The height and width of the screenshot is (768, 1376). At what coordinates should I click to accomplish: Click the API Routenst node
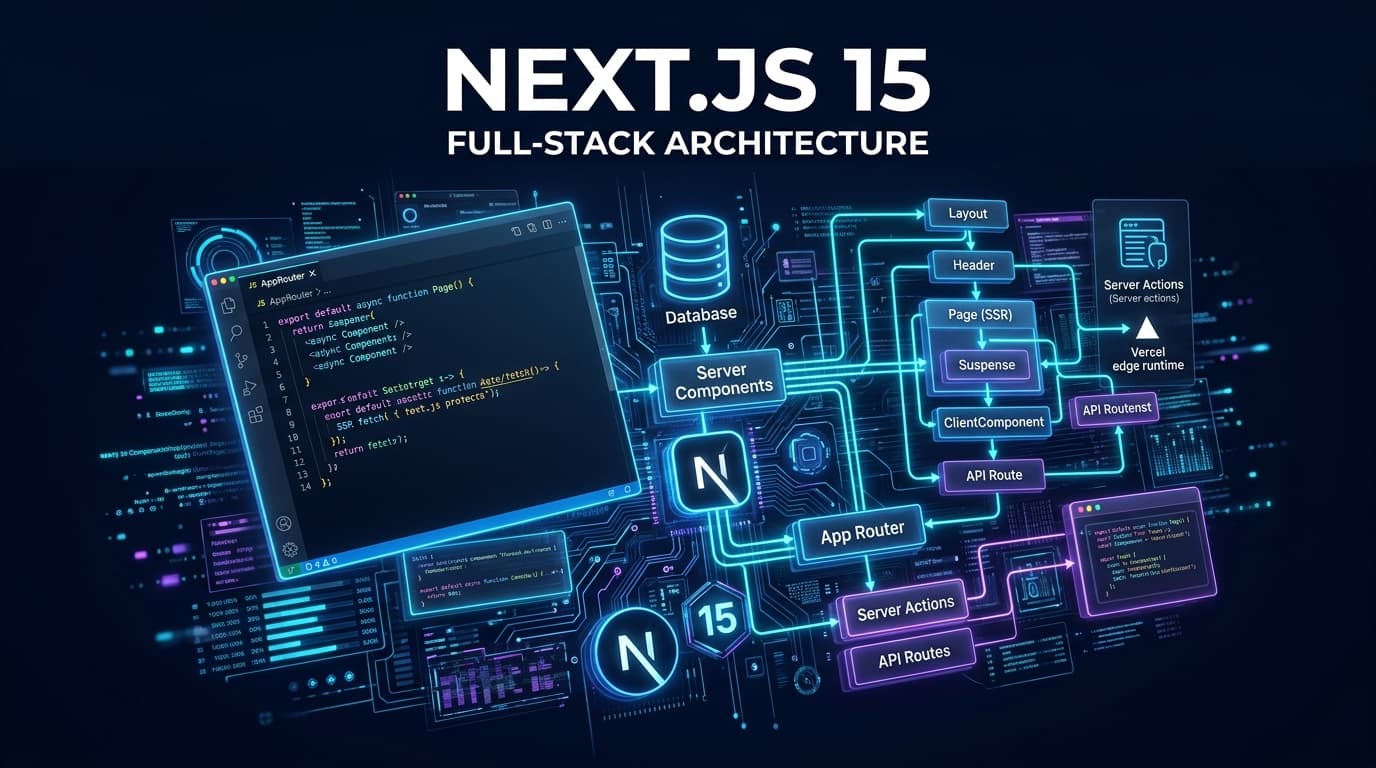[1117, 407]
